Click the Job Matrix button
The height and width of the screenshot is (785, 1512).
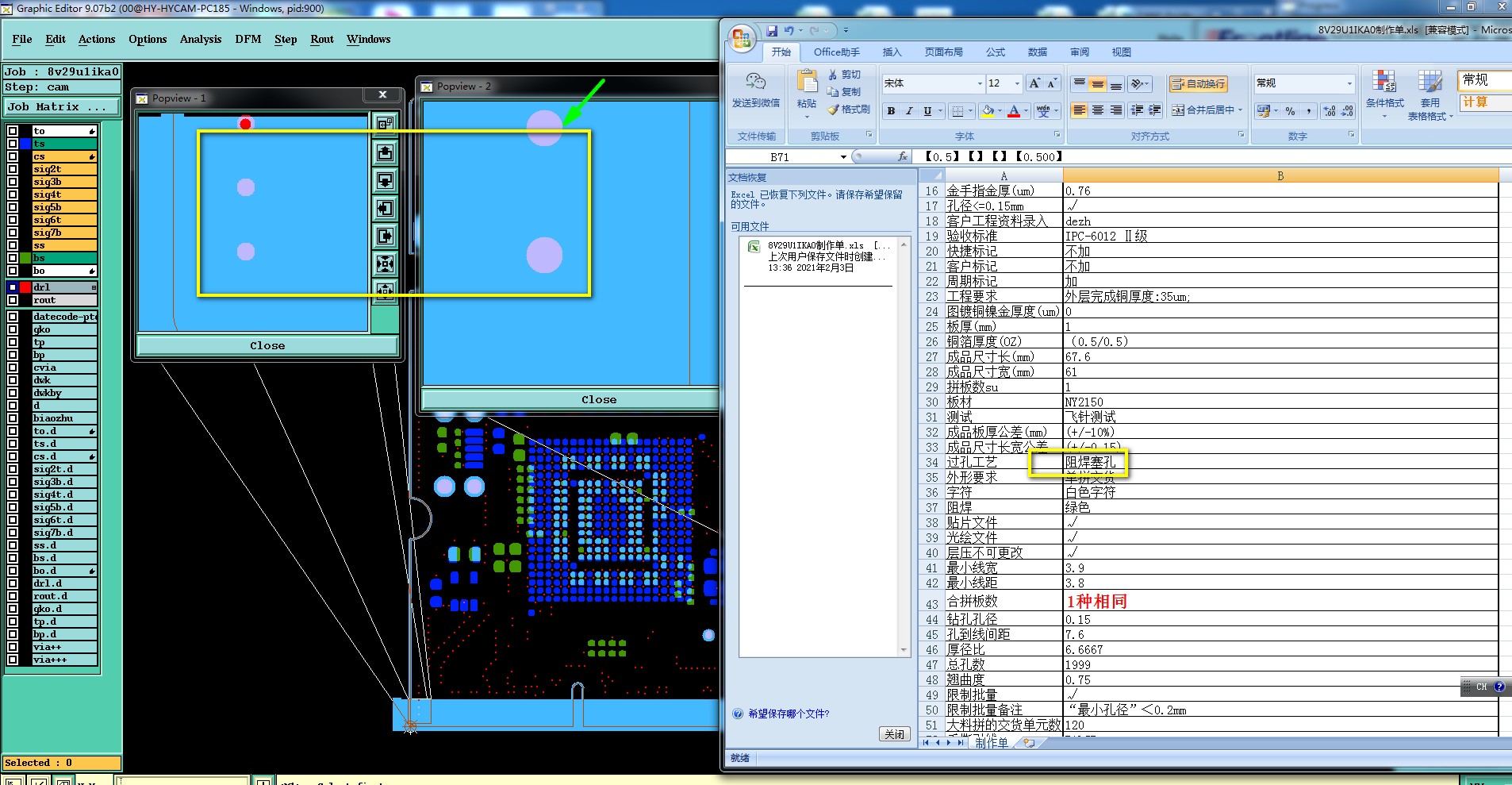click(62, 106)
